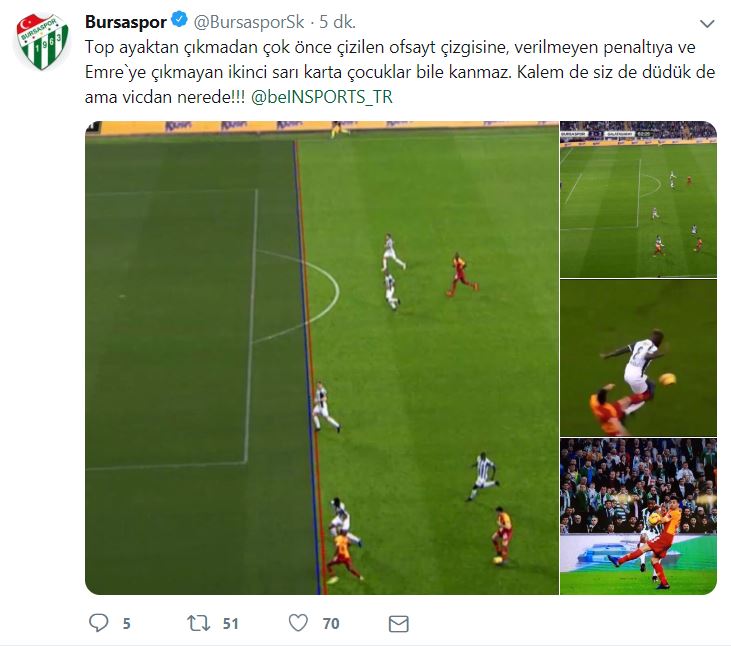View the top-right pitch overview photo
This screenshot has width=731, height=646.
tap(638, 199)
